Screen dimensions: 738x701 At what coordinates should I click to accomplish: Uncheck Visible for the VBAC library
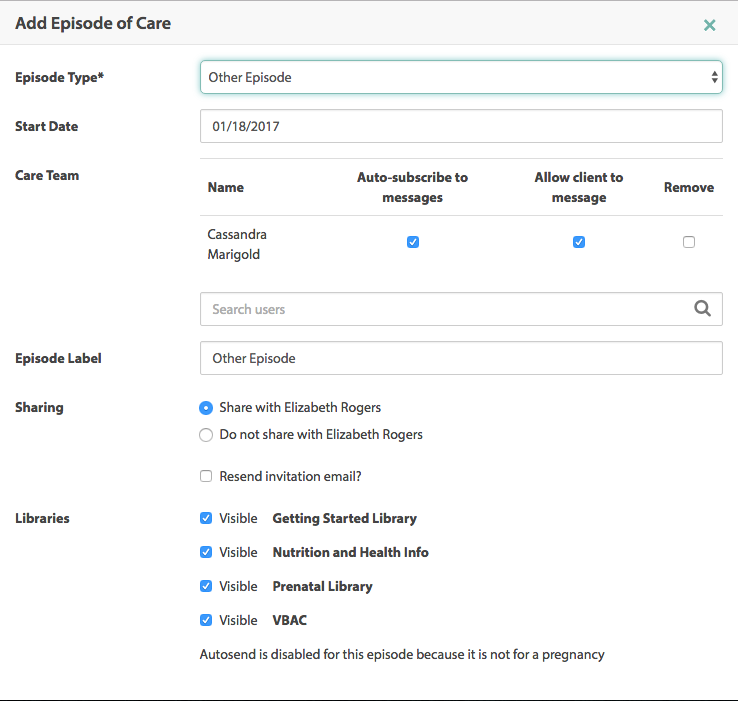[206, 621]
